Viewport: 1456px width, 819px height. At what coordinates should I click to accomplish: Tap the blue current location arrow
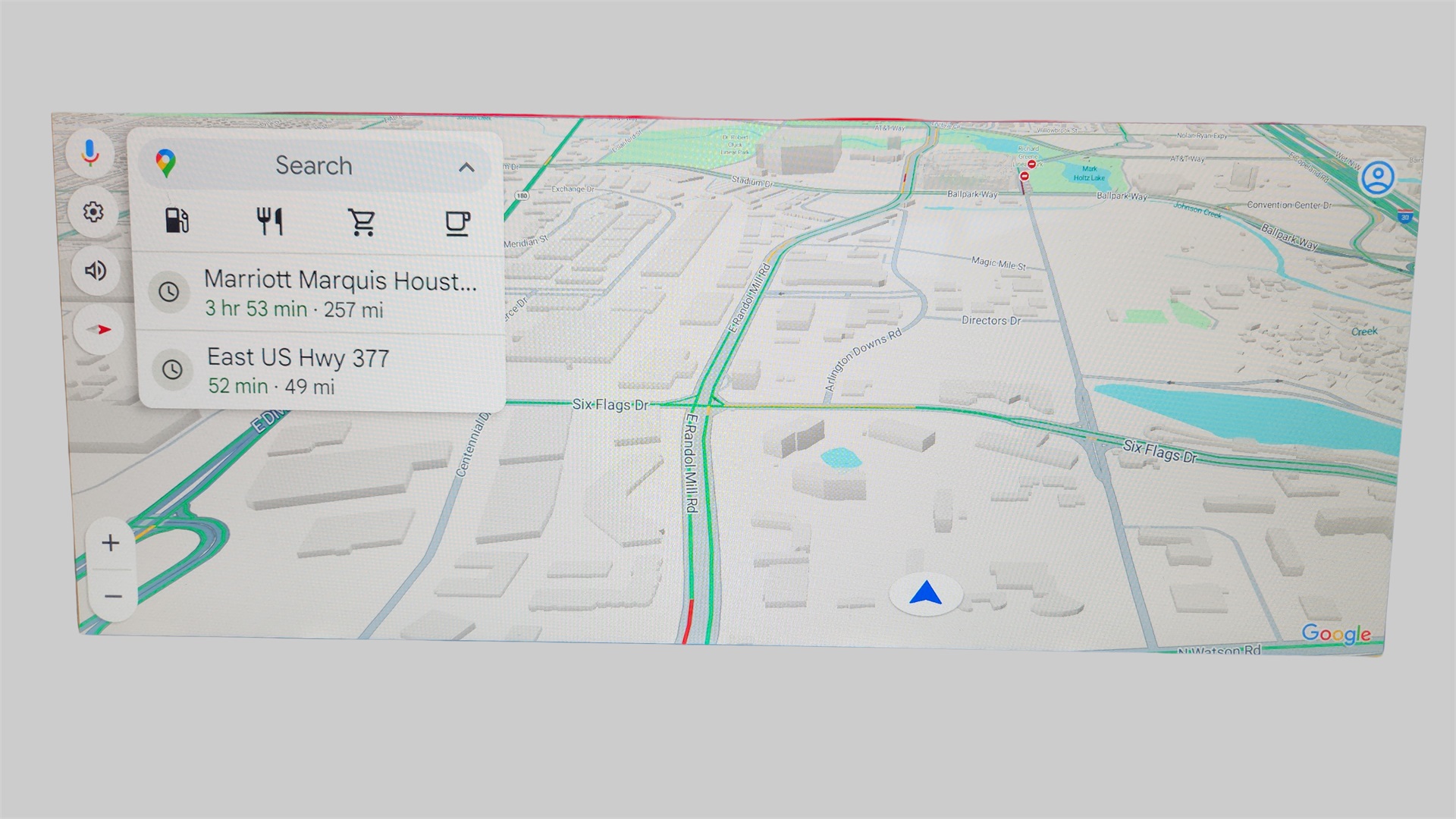pos(925,594)
